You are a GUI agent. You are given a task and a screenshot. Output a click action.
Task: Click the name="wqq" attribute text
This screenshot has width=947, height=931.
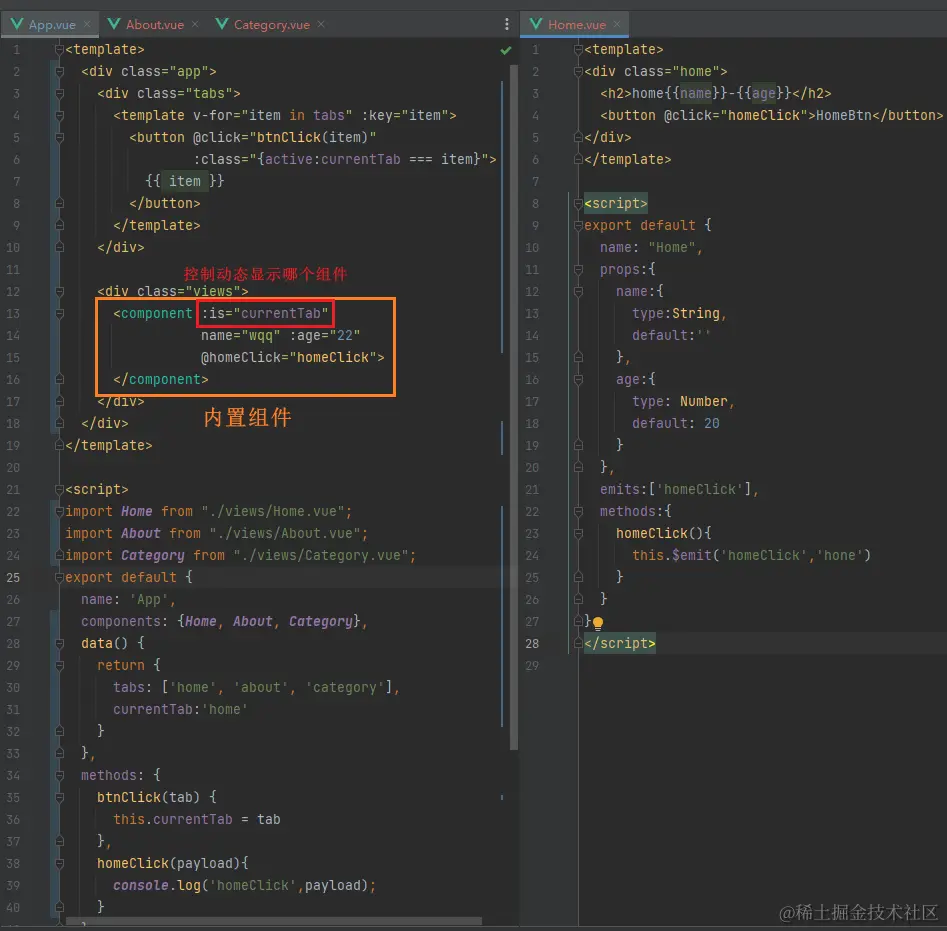click(x=240, y=335)
